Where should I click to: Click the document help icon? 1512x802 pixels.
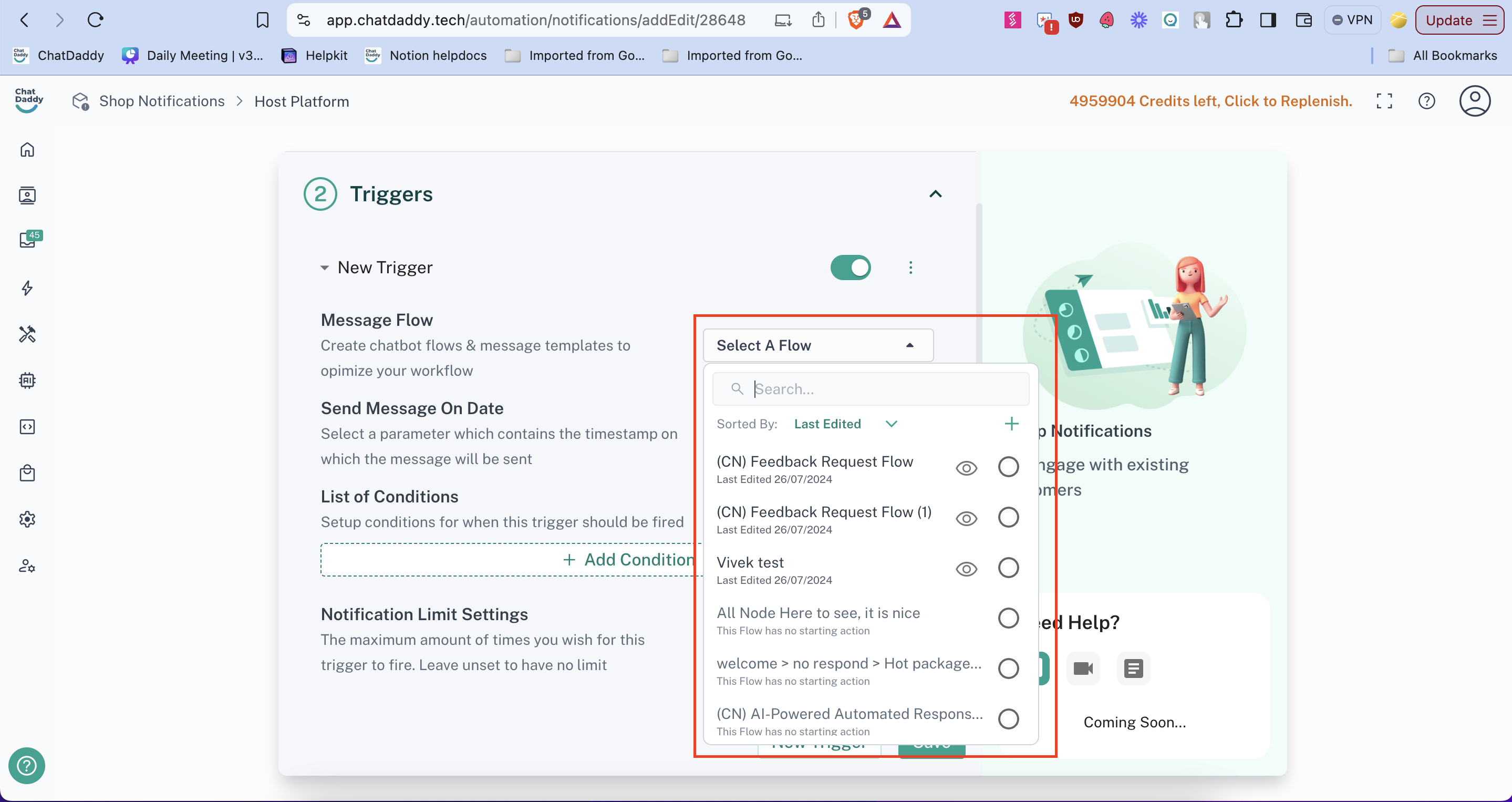tap(1133, 668)
